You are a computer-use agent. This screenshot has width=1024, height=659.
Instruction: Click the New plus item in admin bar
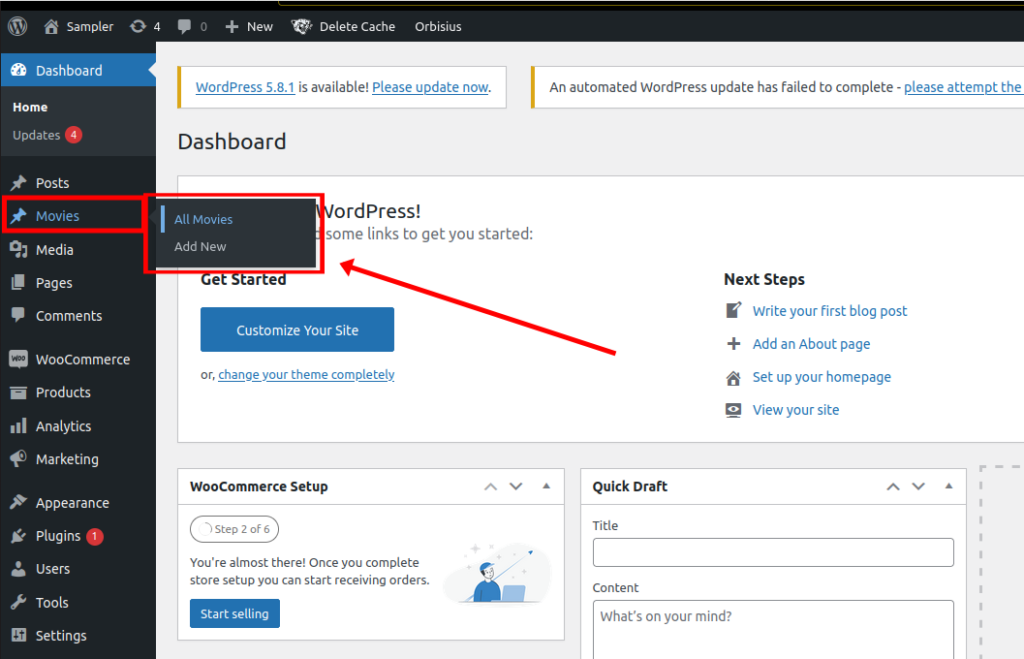249,27
